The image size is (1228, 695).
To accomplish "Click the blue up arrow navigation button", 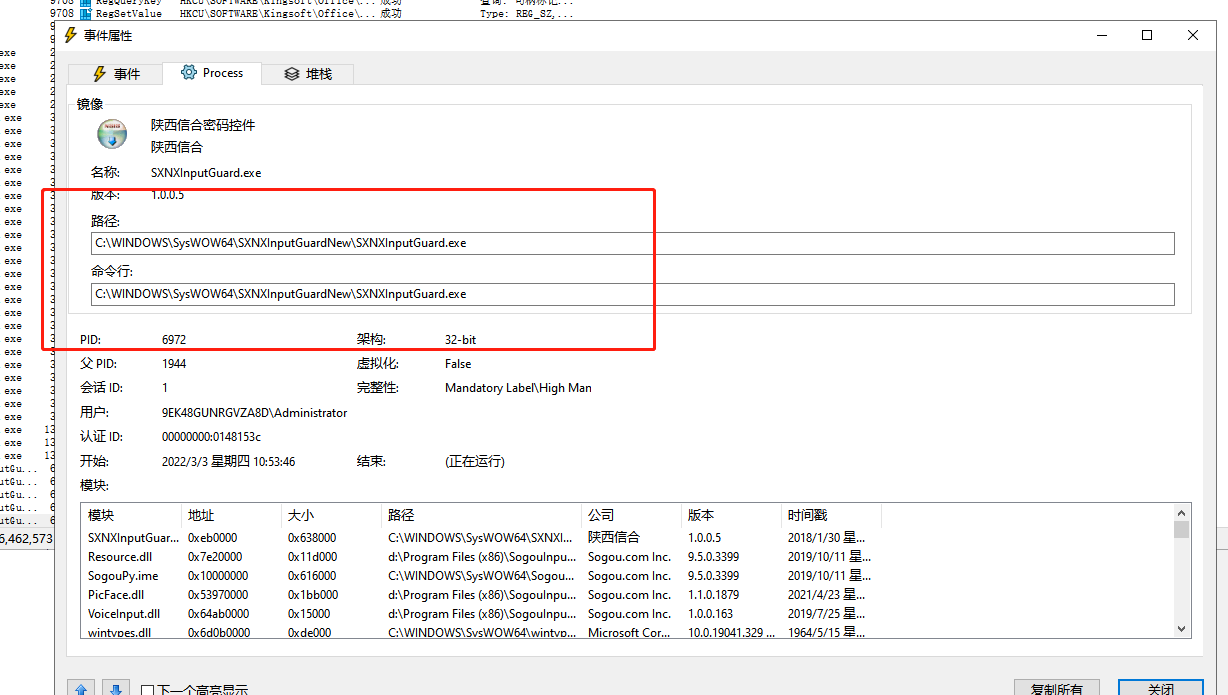I will (x=81, y=687).
